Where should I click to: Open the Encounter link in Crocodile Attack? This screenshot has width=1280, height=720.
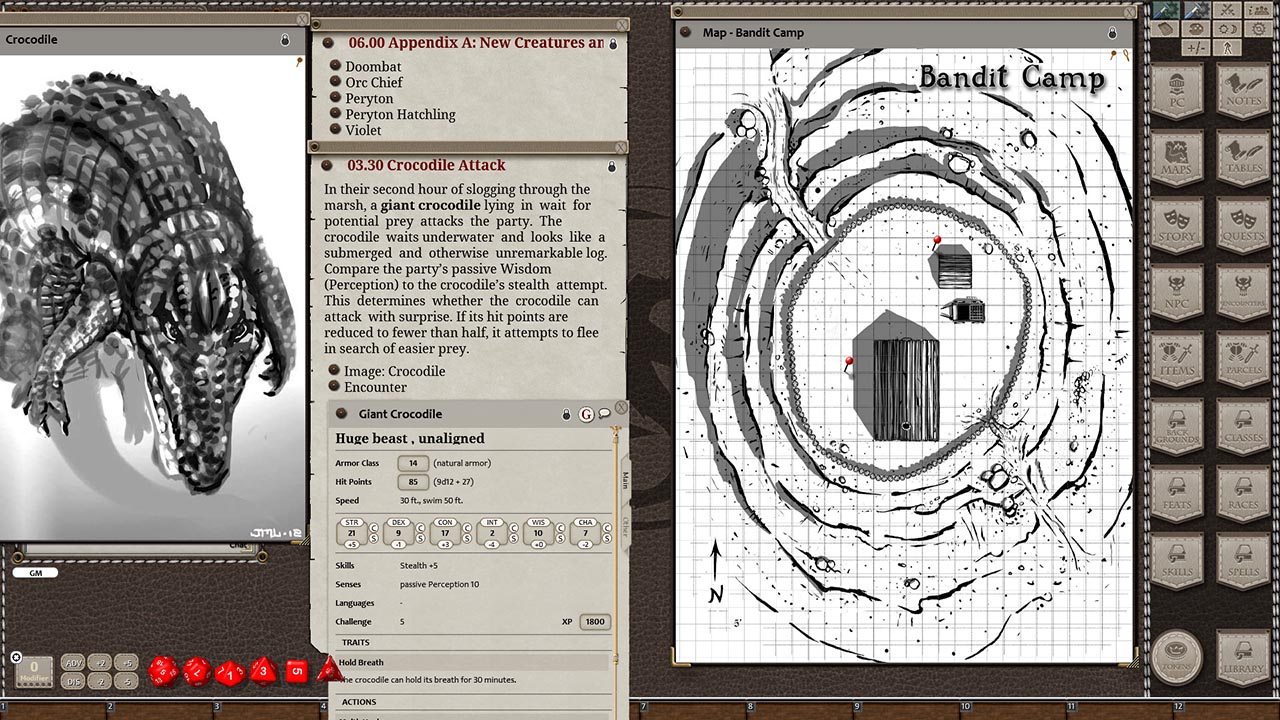coord(375,387)
